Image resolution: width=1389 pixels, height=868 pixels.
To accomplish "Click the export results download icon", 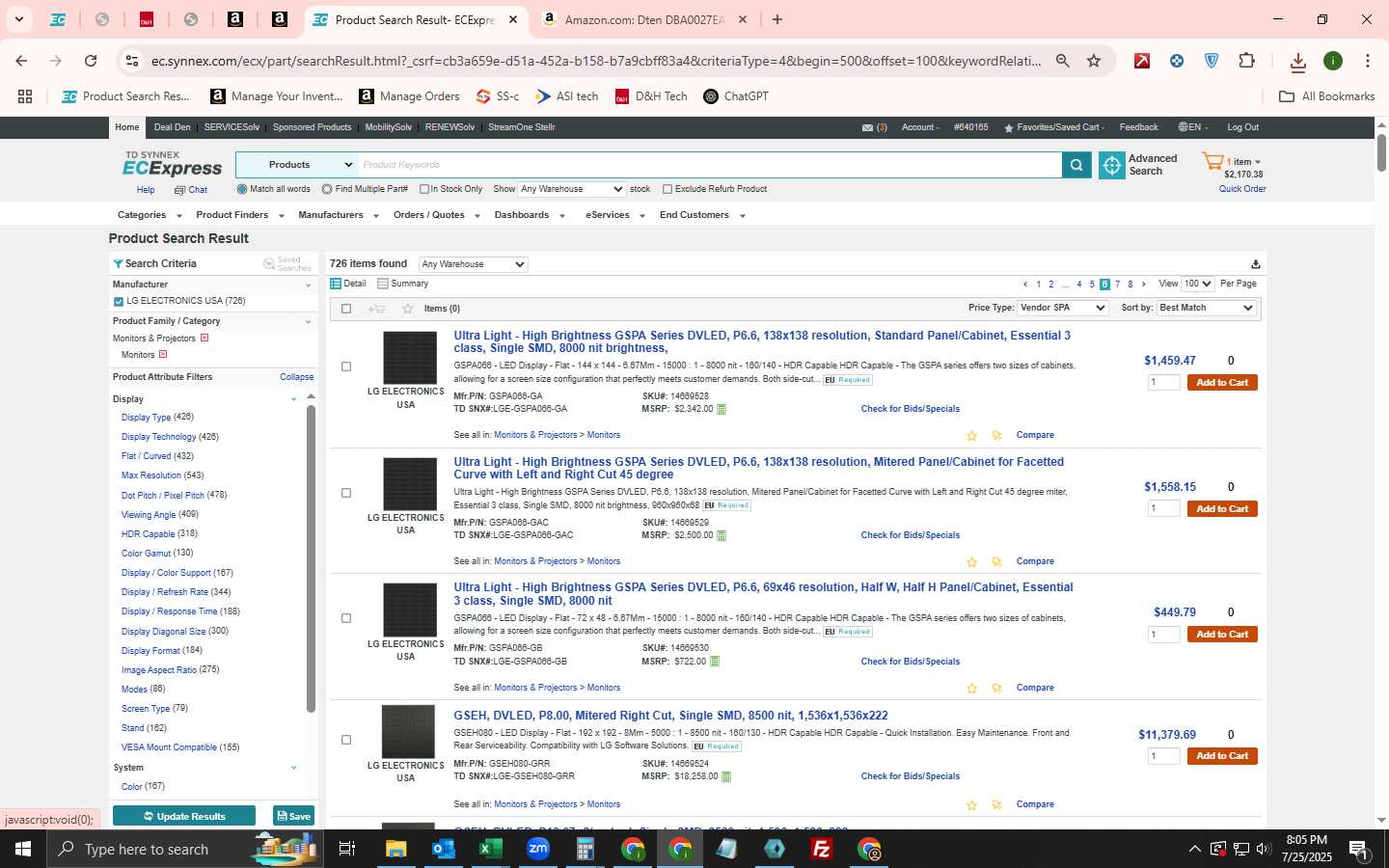I will point(1255,264).
